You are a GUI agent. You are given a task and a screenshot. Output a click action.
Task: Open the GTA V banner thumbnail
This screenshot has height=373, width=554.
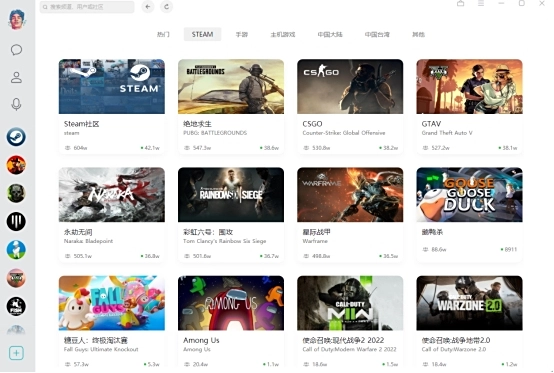(470, 87)
